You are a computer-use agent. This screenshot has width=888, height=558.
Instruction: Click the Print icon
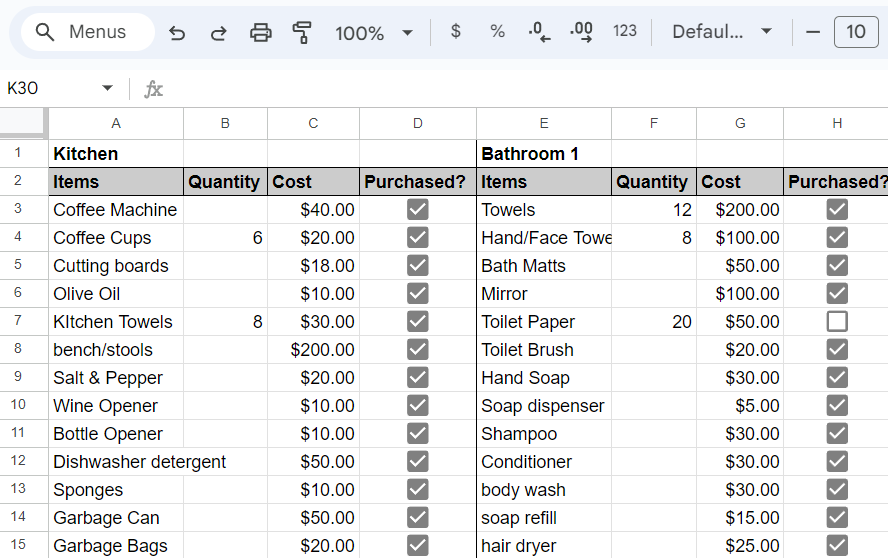pos(261,33)
